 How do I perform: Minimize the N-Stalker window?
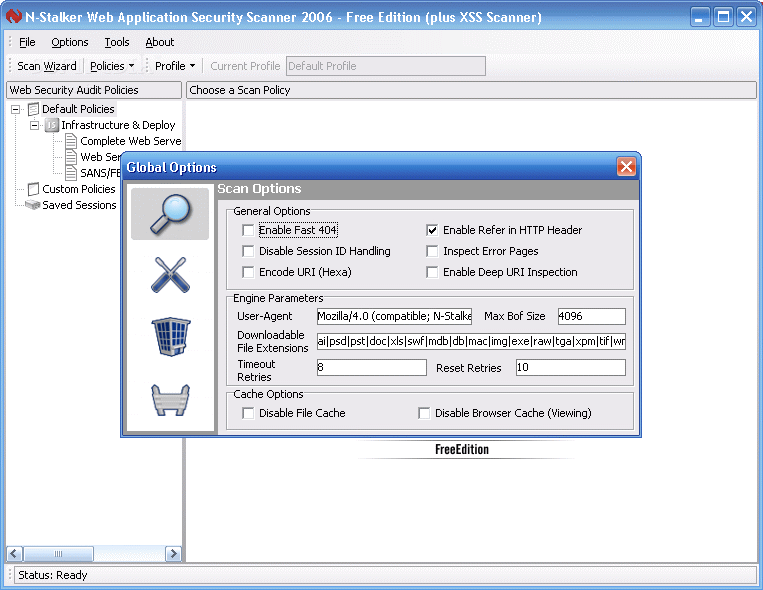point(700,17)
